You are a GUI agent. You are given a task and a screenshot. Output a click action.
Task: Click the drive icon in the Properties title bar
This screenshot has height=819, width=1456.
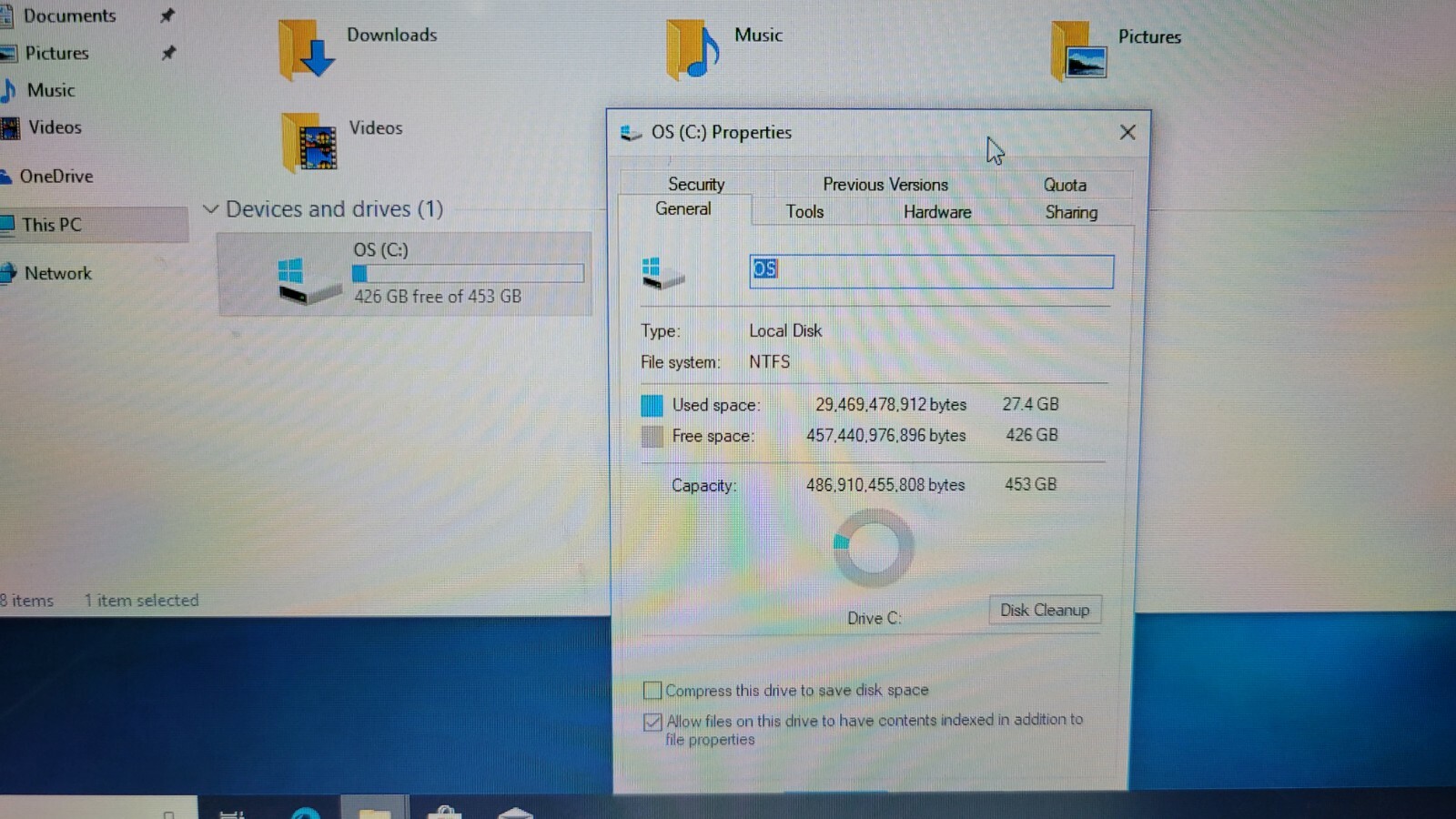[x=631, y=133]
